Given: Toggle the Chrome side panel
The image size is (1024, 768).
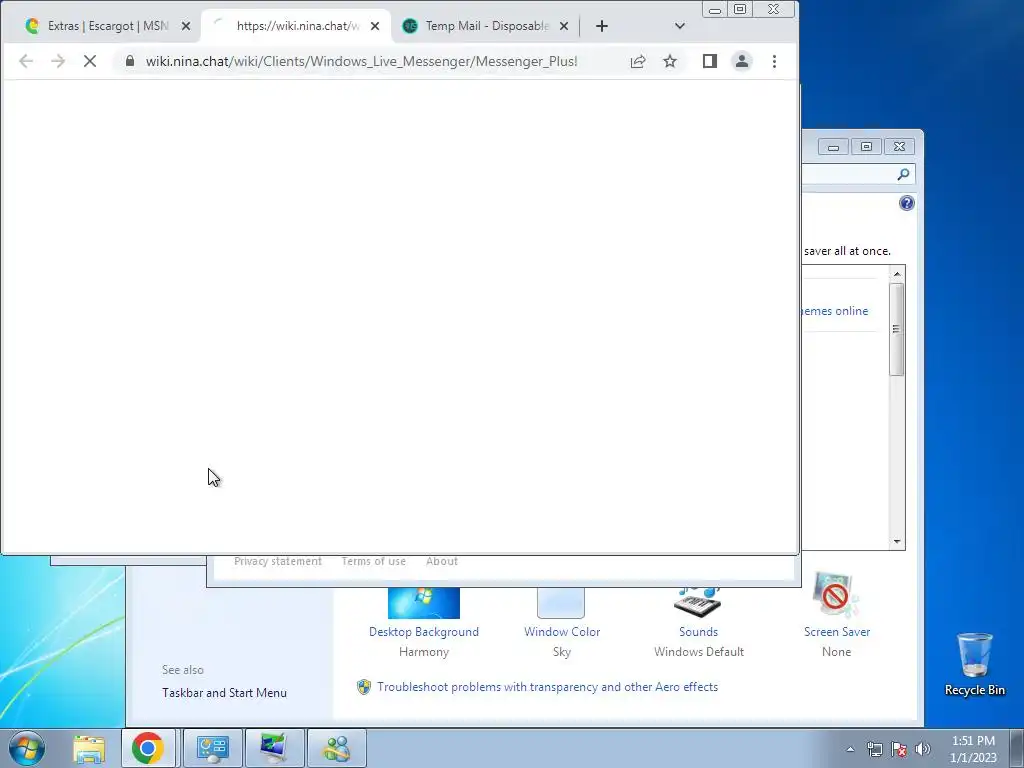Looking at the screenshot, I should click(x=710, y=61).
